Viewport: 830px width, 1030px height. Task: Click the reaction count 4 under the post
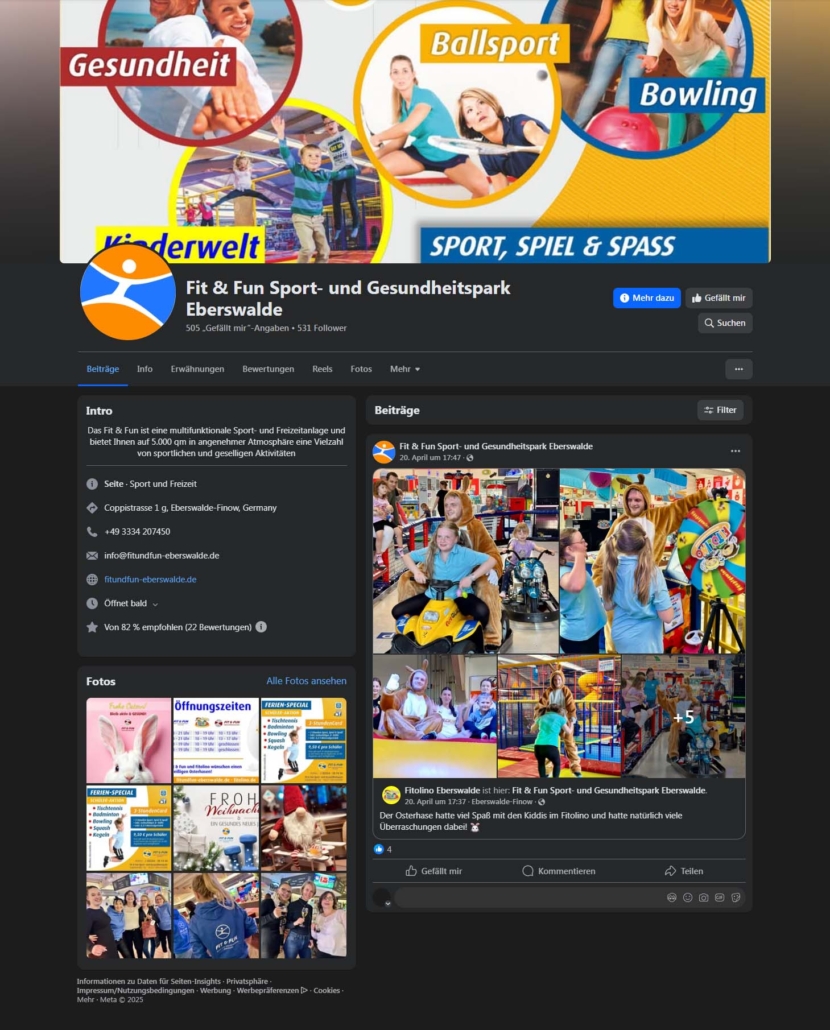[389, 849]
